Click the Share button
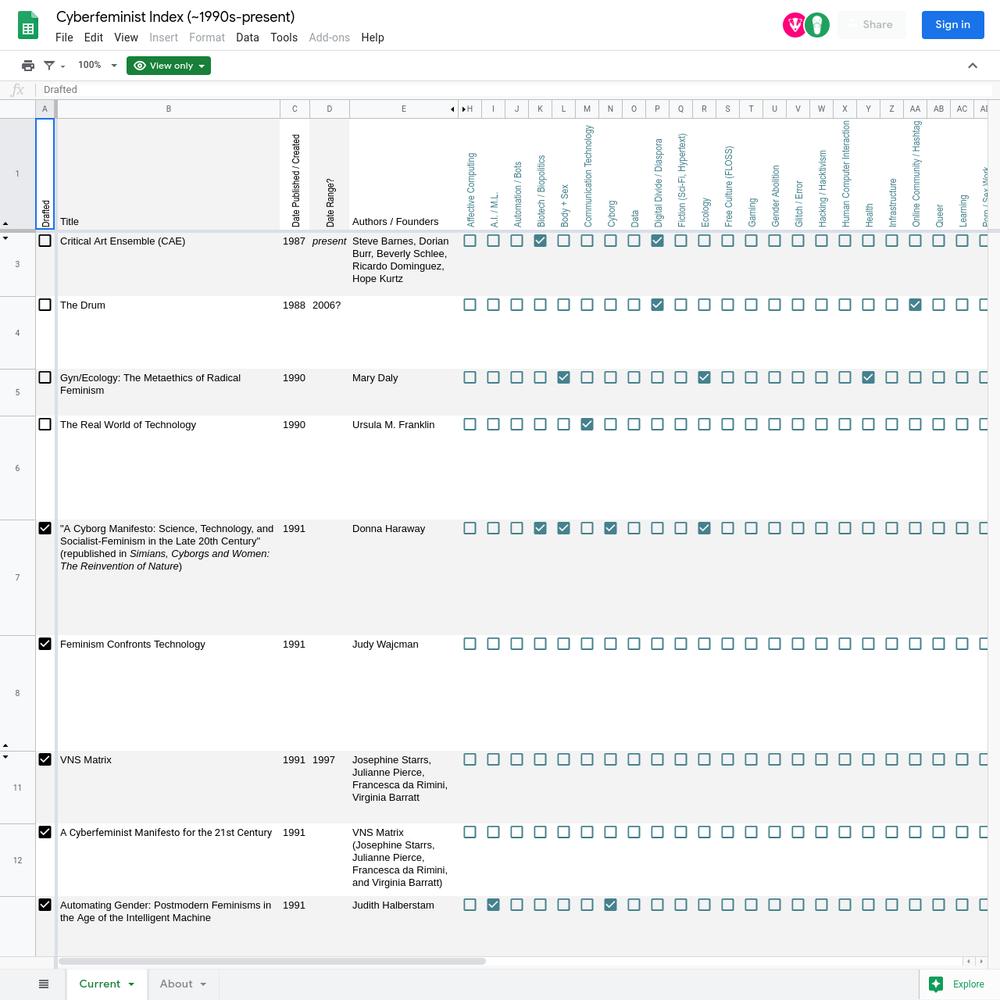This screenshot has width=1000, height=1000. tap(872, 25)
